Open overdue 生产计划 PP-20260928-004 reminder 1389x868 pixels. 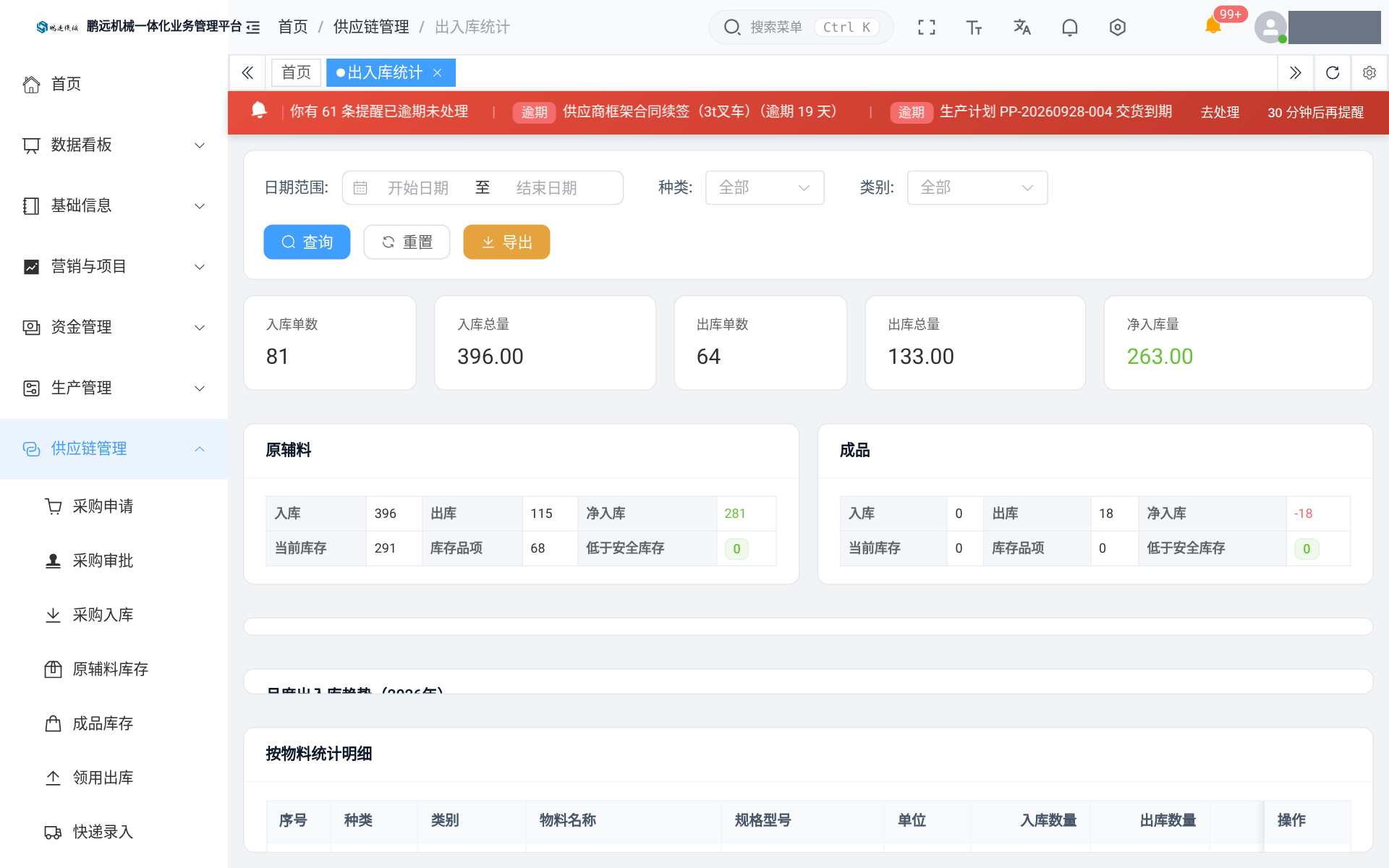pyautogui.click(x=1031, y=111)
